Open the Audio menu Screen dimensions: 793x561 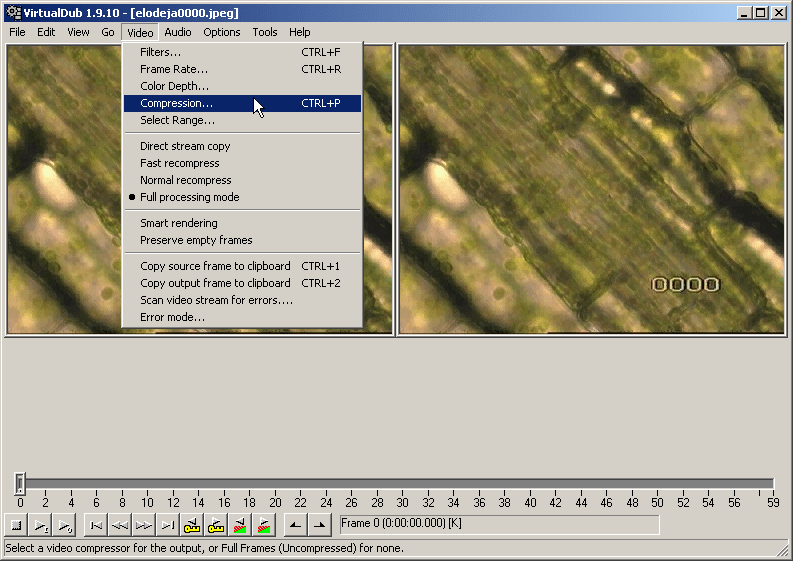(178, 32)
